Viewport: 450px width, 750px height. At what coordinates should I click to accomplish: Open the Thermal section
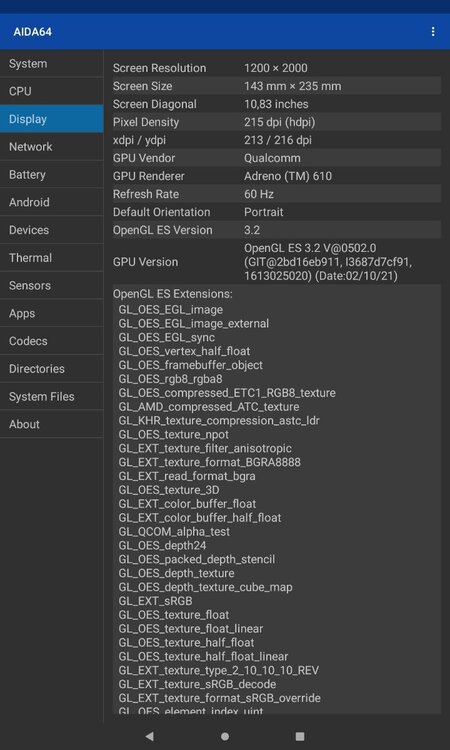[x=52, y=258]
